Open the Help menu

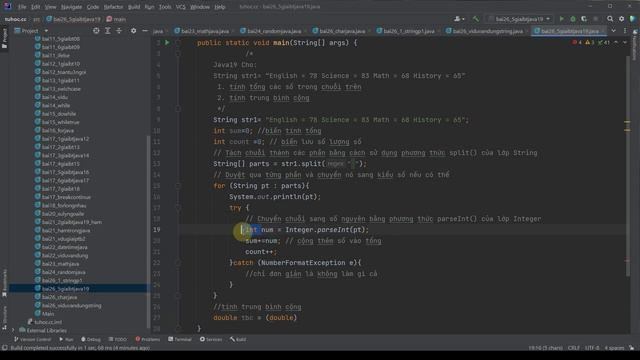220,7
